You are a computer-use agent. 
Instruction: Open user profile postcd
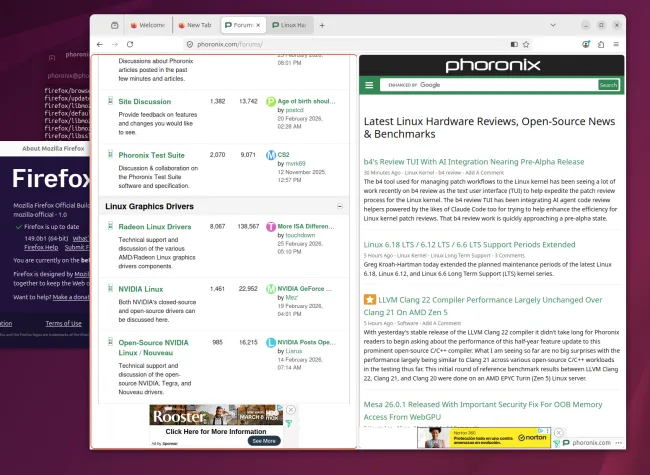[x=294, y=110]
